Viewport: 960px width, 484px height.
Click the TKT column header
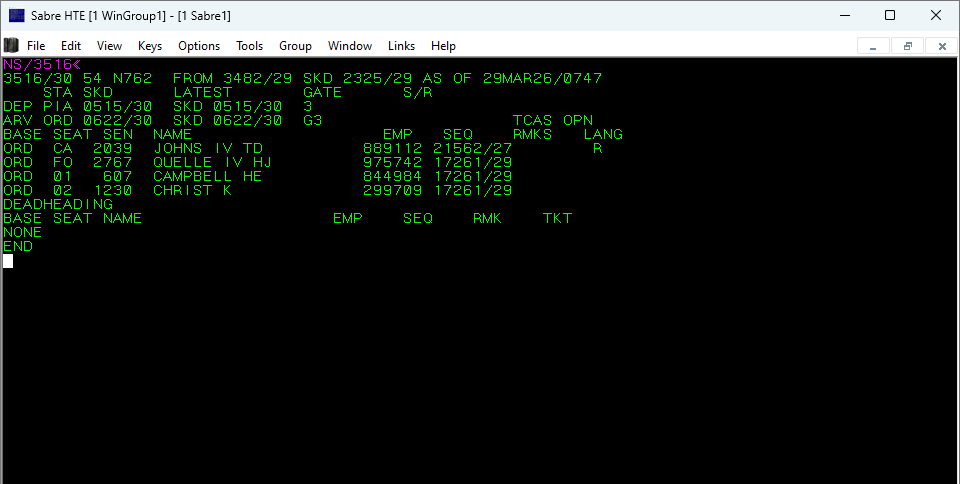558,218
